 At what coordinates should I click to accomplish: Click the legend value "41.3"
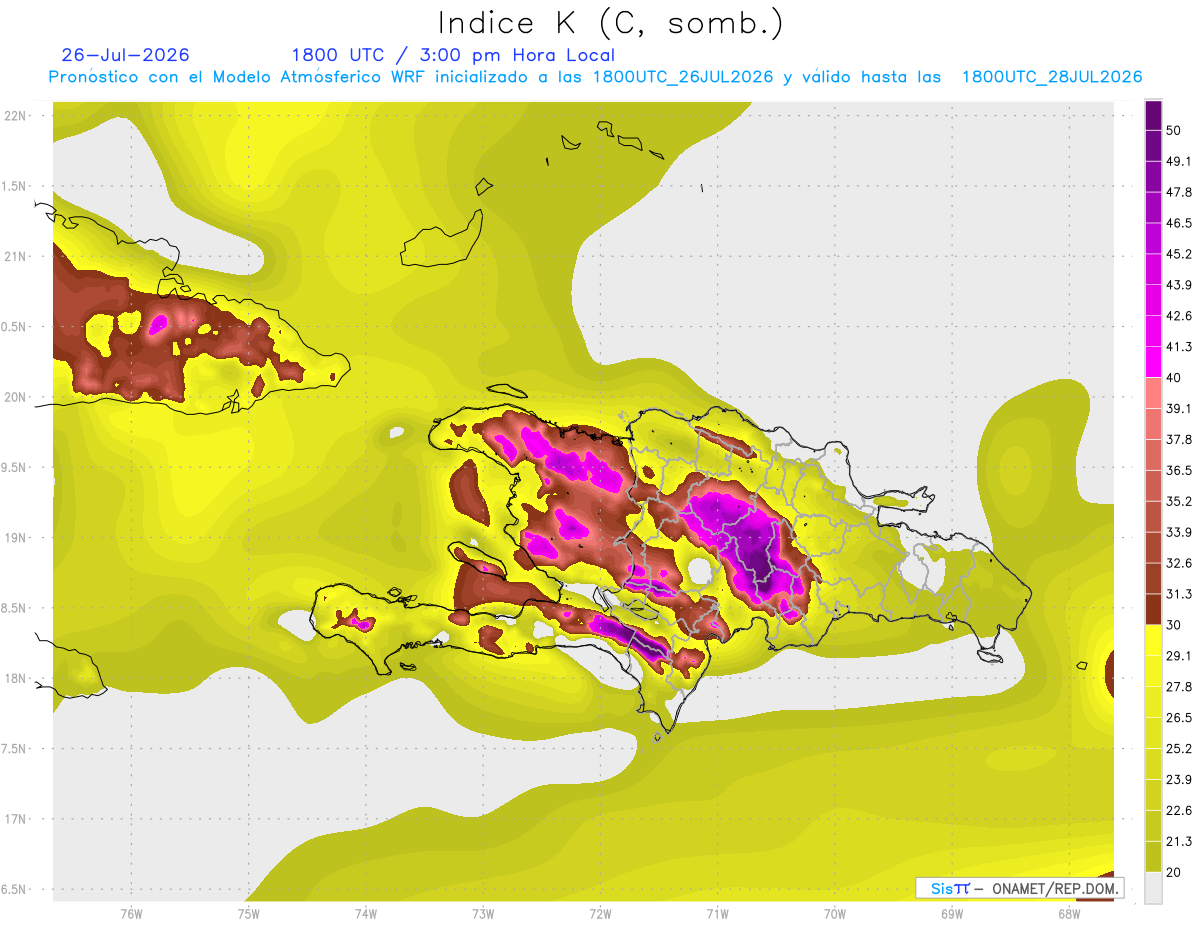point(1178,347)
